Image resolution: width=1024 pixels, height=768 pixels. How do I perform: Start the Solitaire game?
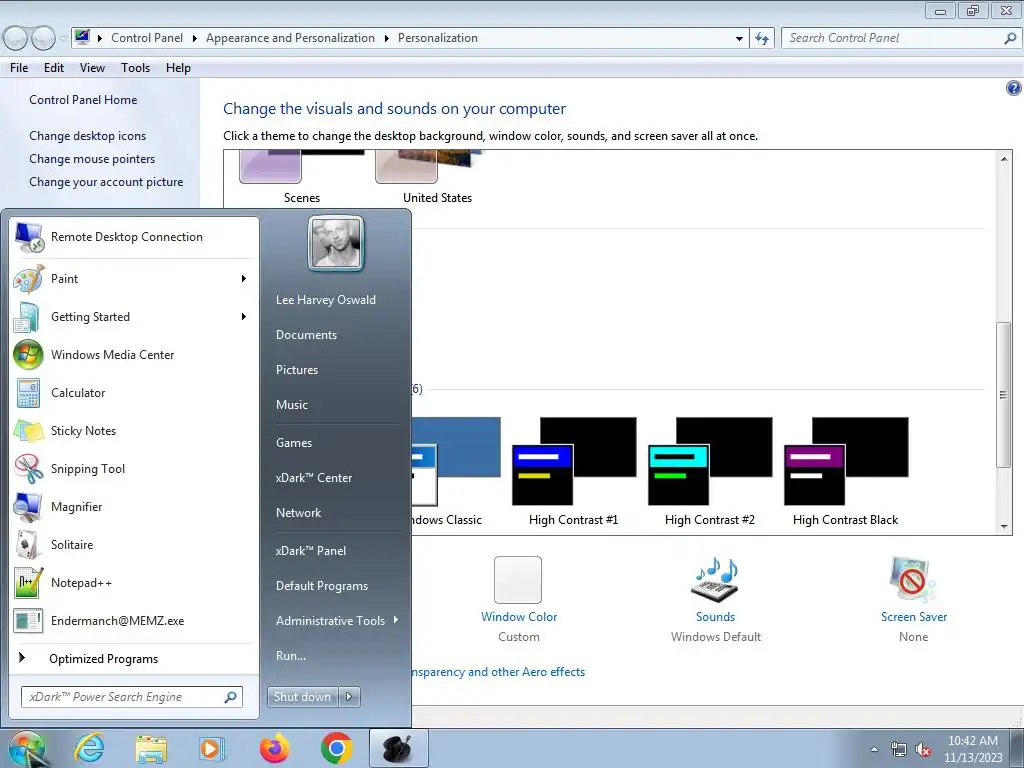click(135, 545)
